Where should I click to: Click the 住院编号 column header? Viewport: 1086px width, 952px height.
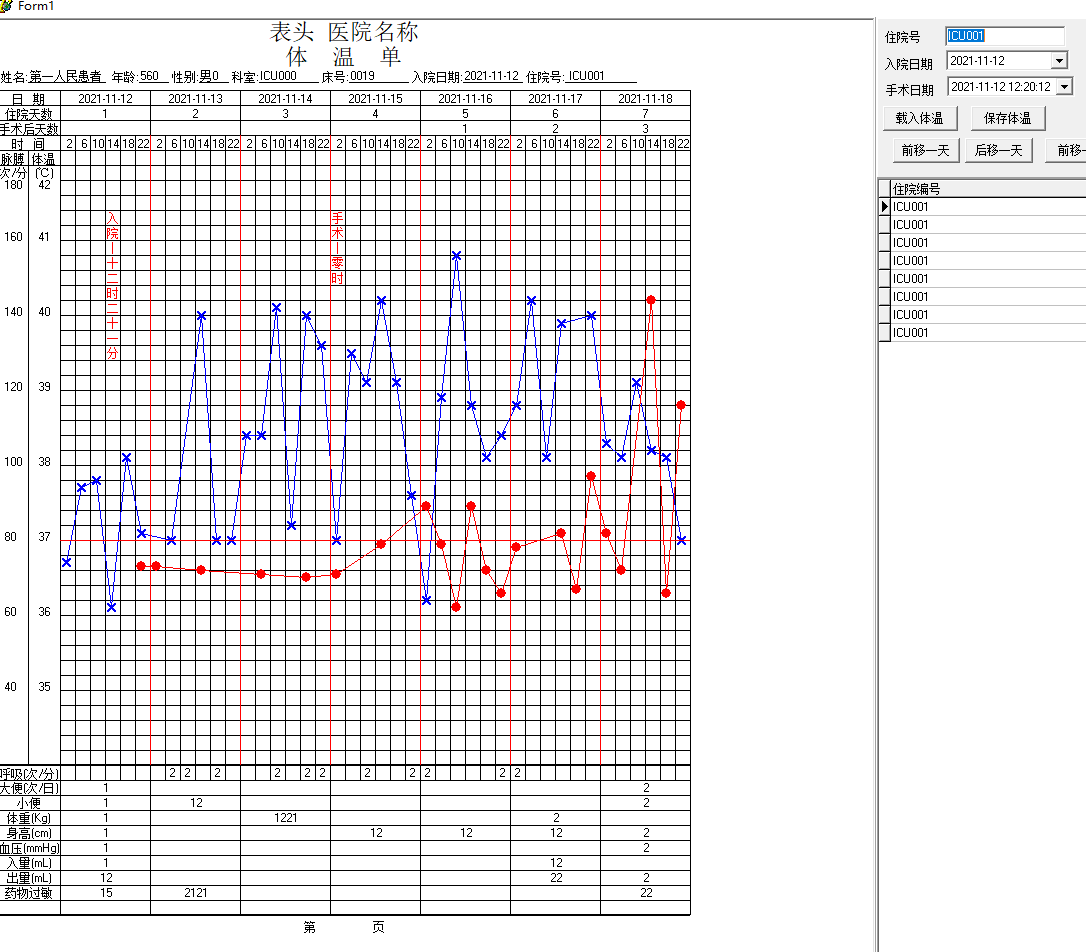coord(988,188)
